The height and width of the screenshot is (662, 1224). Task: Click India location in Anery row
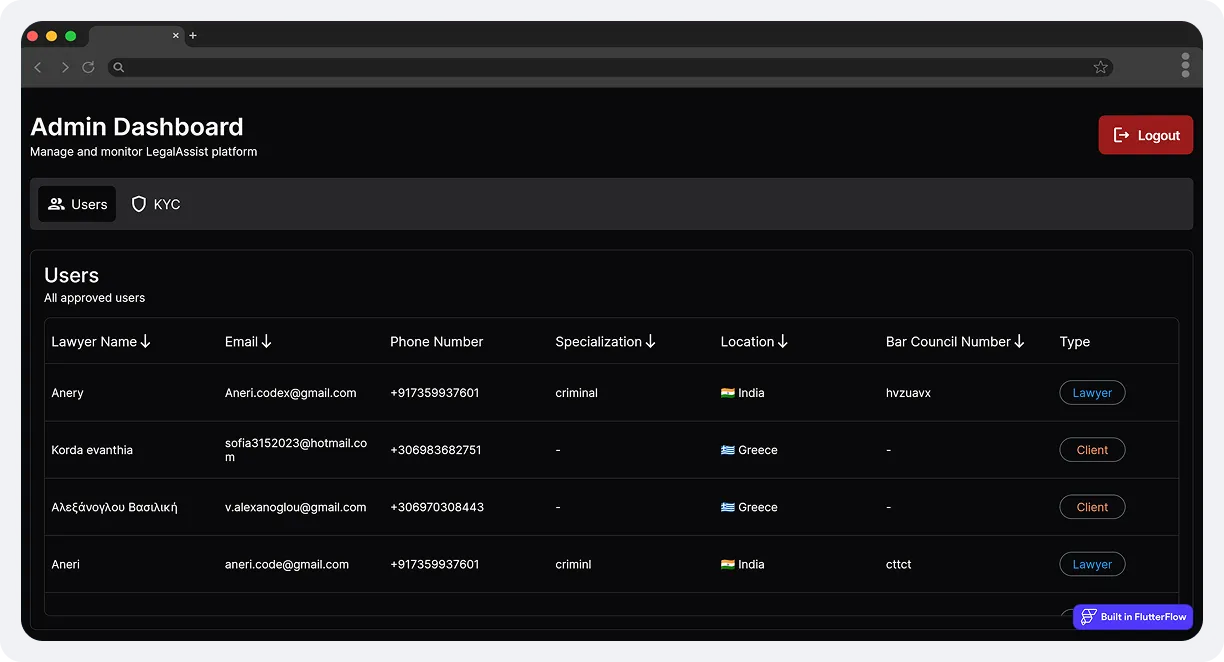[x=742, y=393]
